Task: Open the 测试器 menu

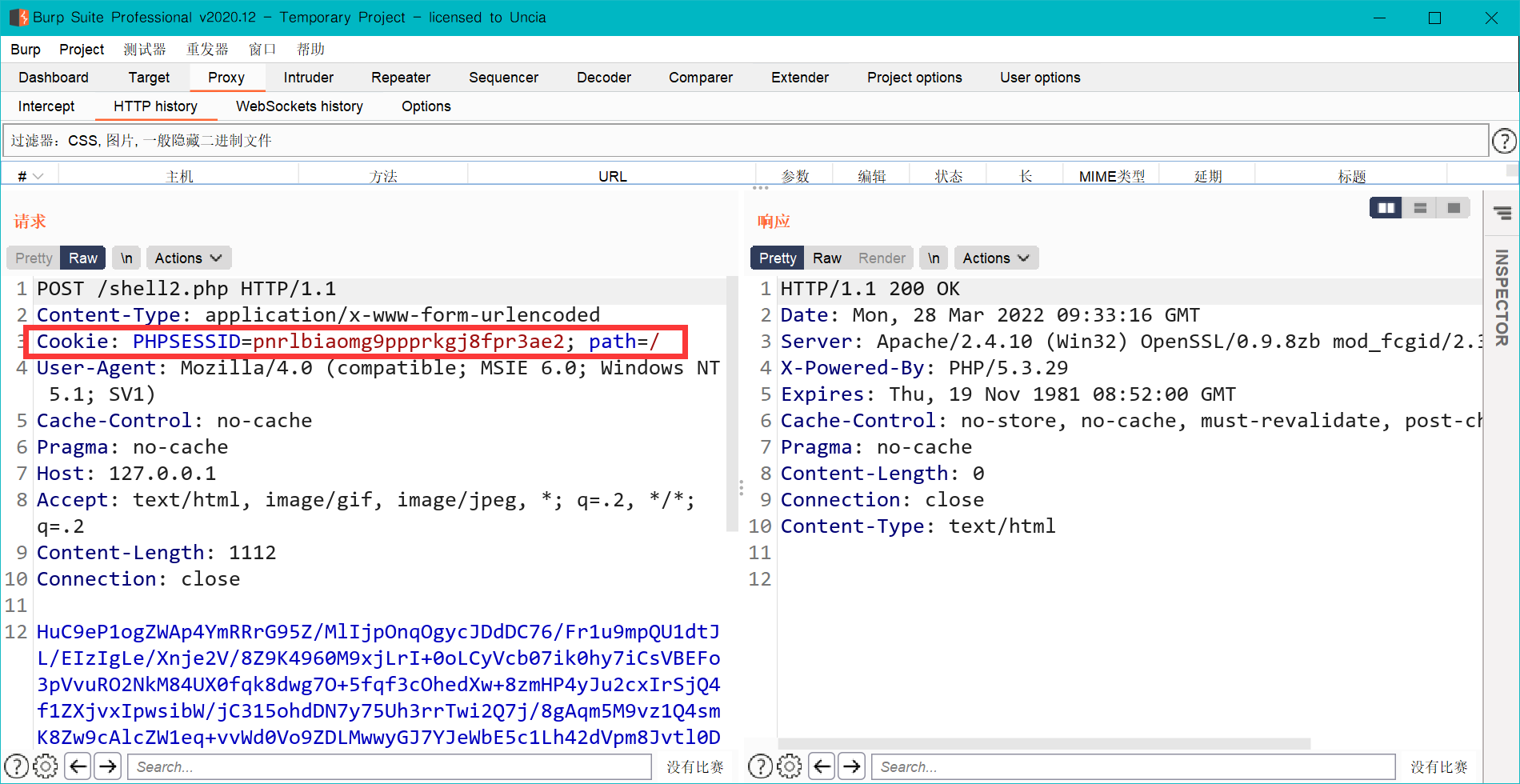Action: [145, 50]
